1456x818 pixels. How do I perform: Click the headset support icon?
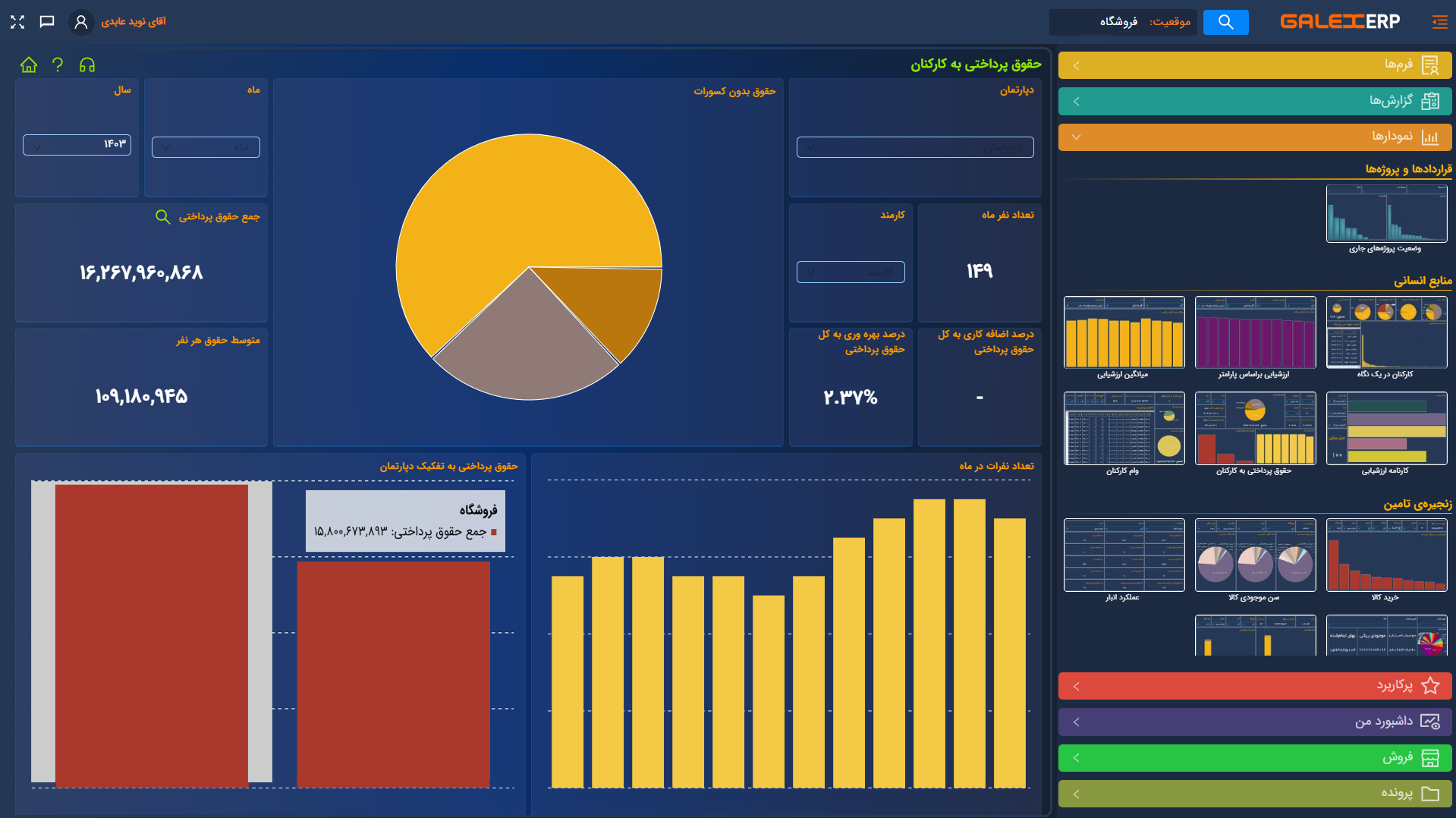87,65
